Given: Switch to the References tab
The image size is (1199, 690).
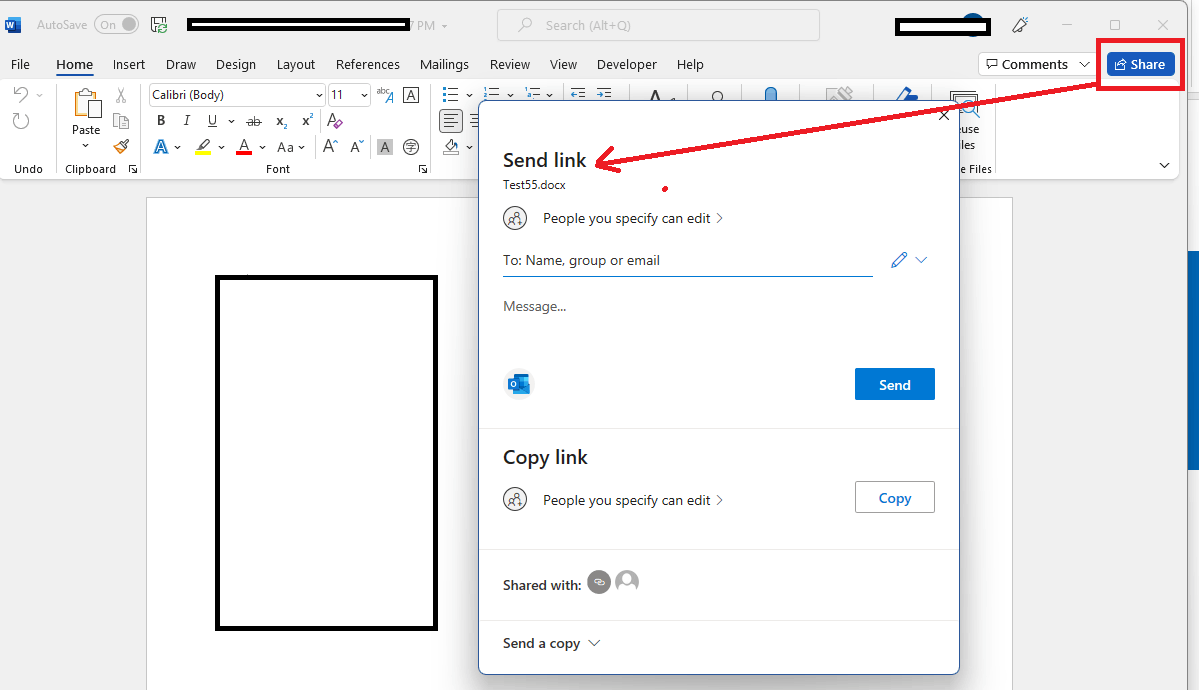Looking at the screenshot, I should click(367, 64).
